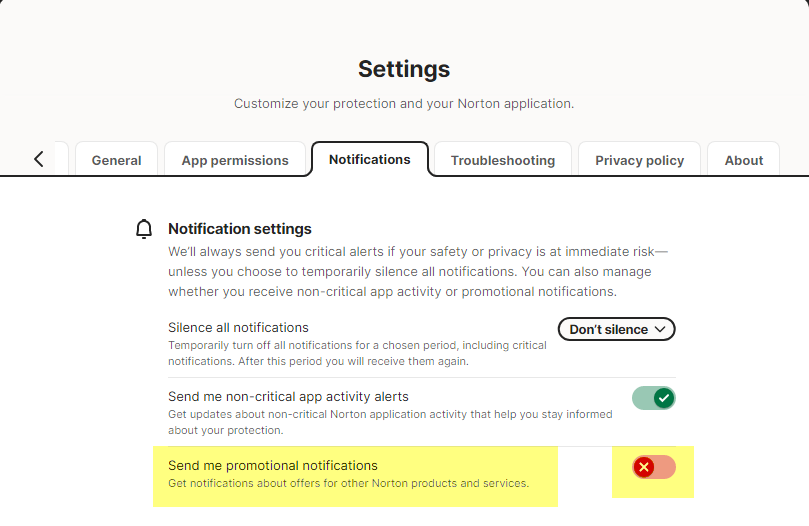Select the Notifications tab
Viewport: 809px width, 526px height.
[370, 159]
